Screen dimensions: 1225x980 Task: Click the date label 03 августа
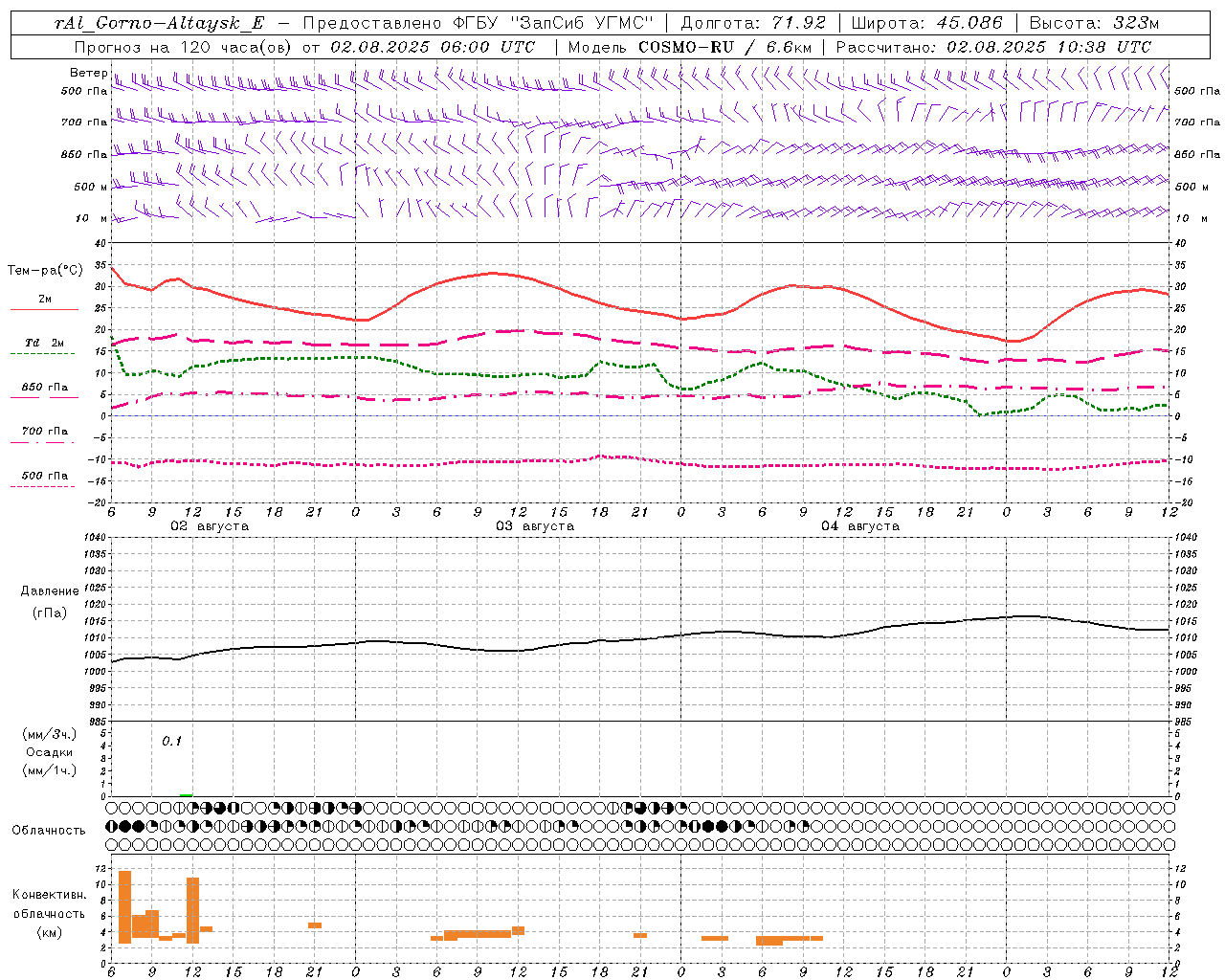535,526
